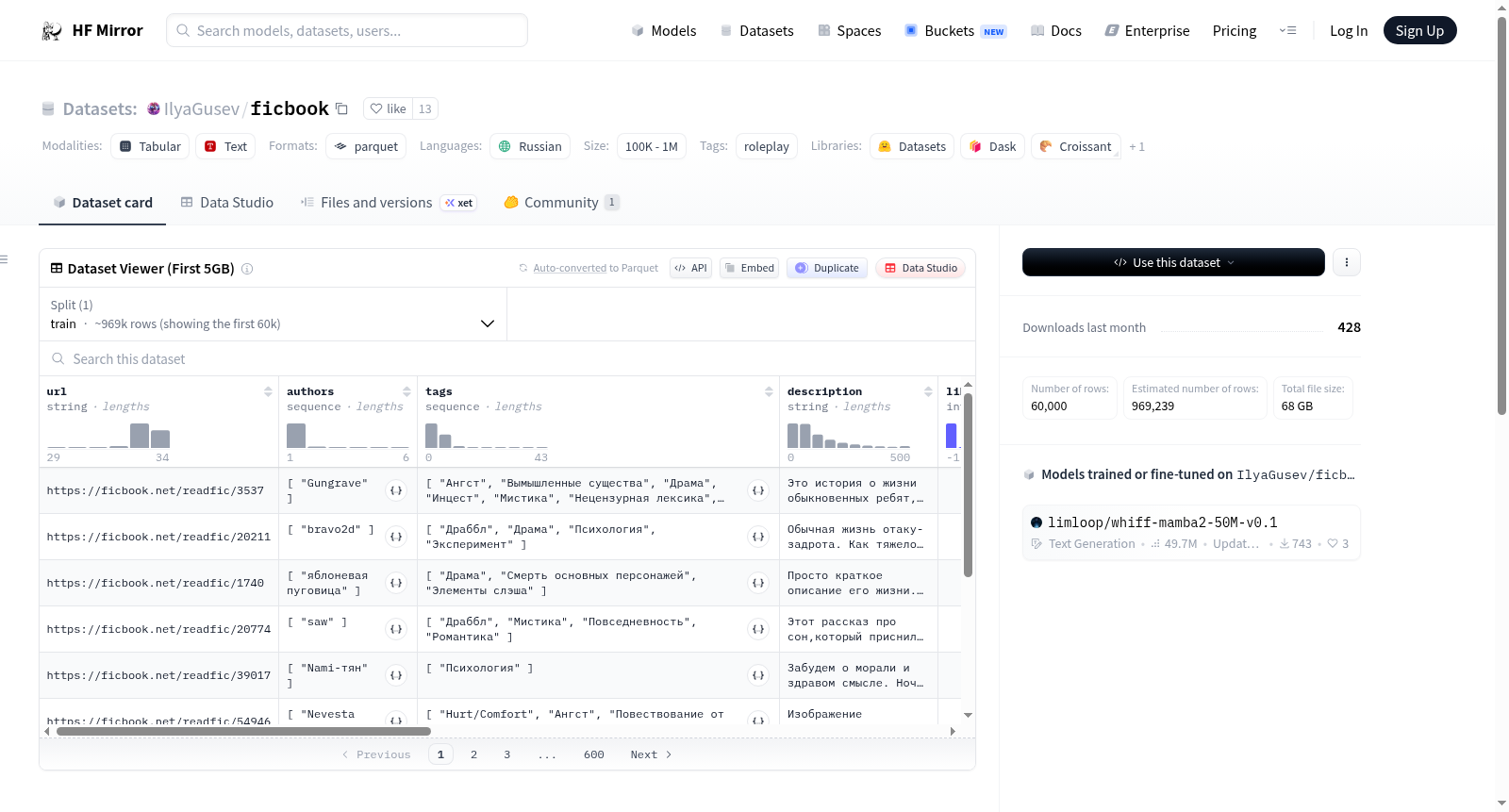The image size is (1509, 812).
Task: Open the navigation overflow menu icon
Action: (1287, 31)
